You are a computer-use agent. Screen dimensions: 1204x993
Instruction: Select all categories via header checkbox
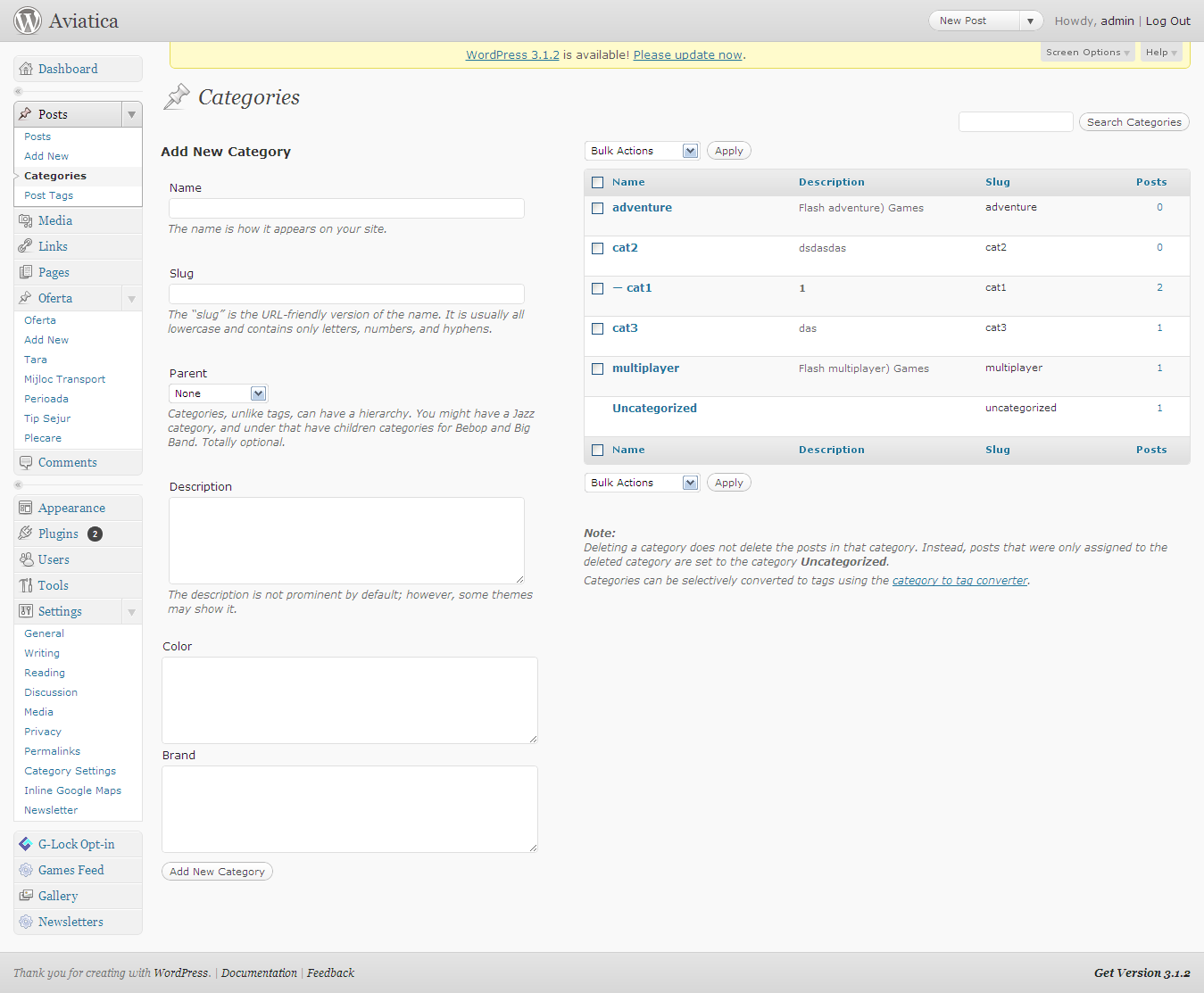pos(598,183)
